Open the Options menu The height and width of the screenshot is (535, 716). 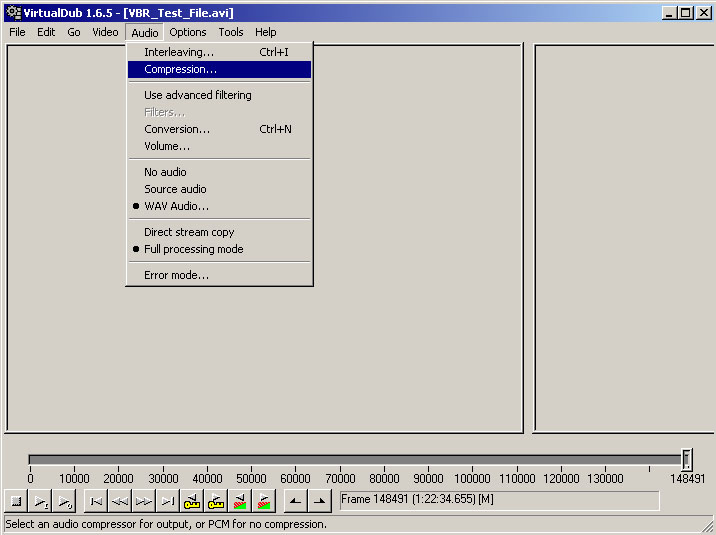[188, 32]
